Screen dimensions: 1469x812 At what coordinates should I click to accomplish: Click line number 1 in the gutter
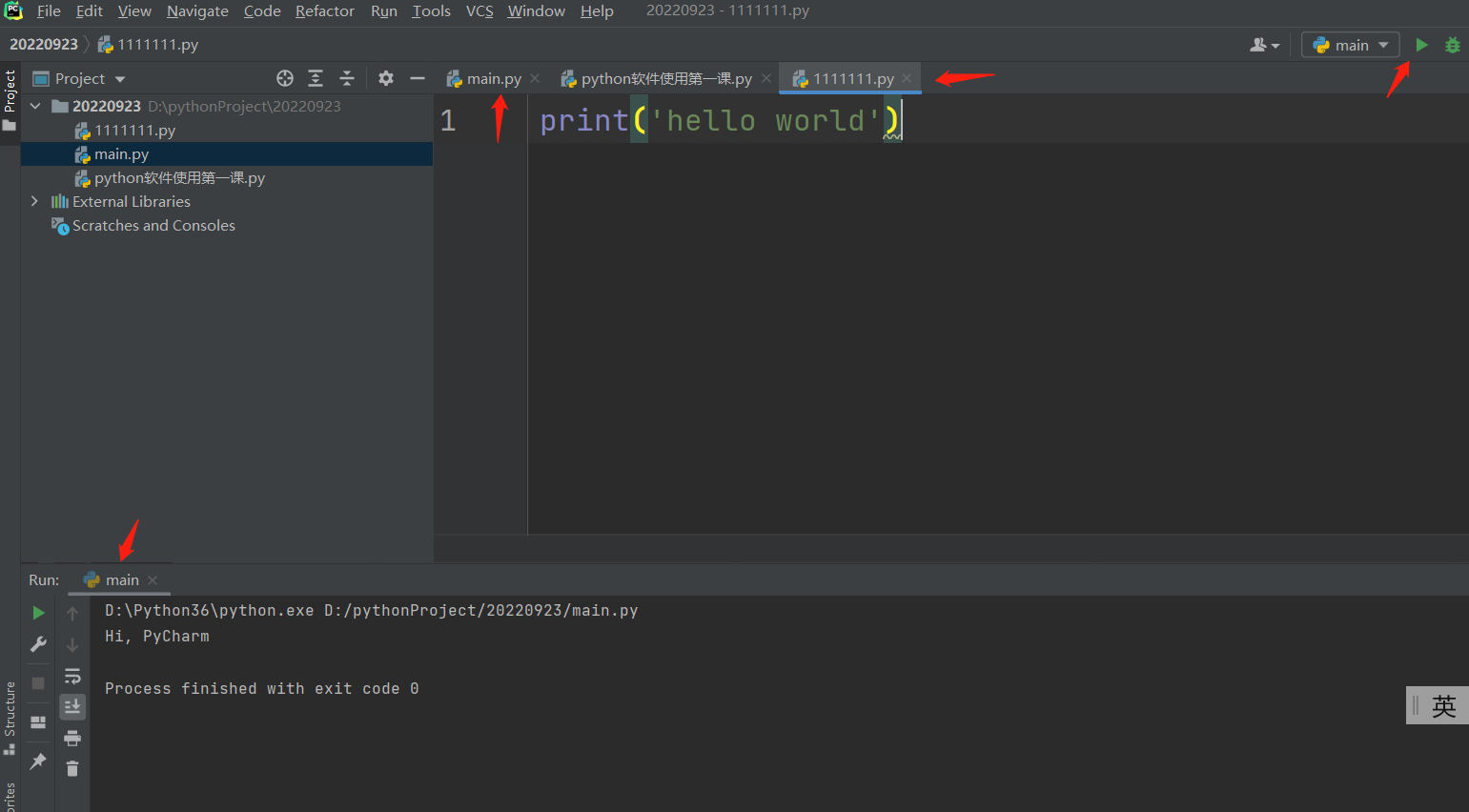[x=448, y=120]
